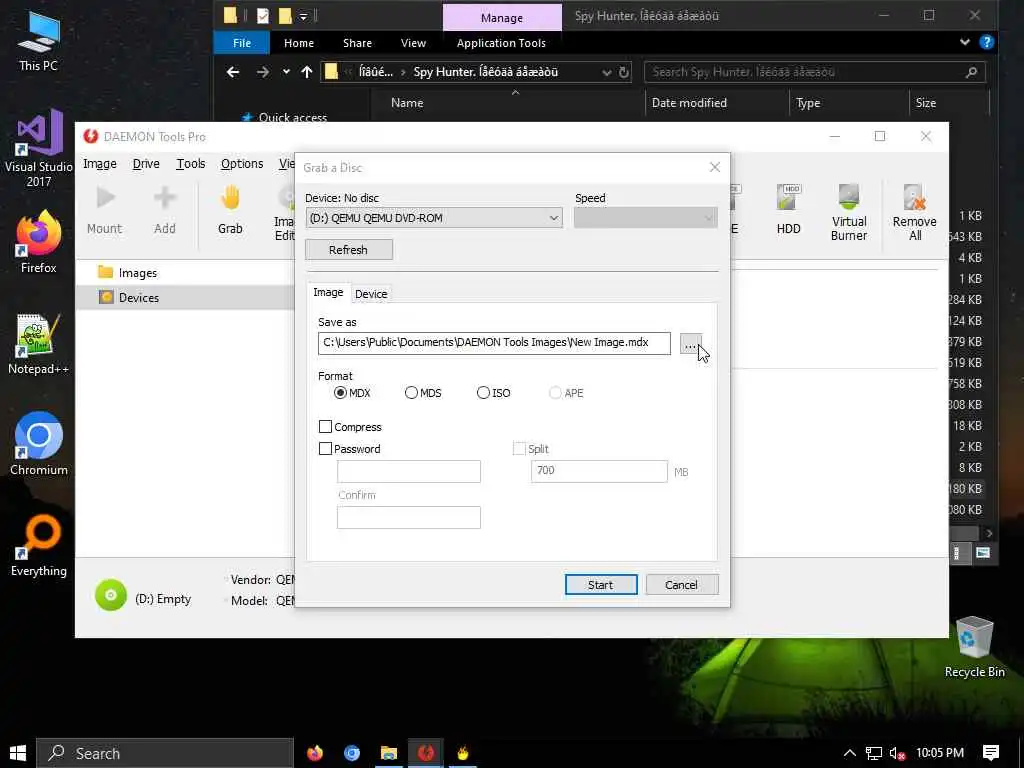The width and height of the screenshot is (1024, 768).
Task: Open the Application Tools ribbon tab
Action: 501,42
